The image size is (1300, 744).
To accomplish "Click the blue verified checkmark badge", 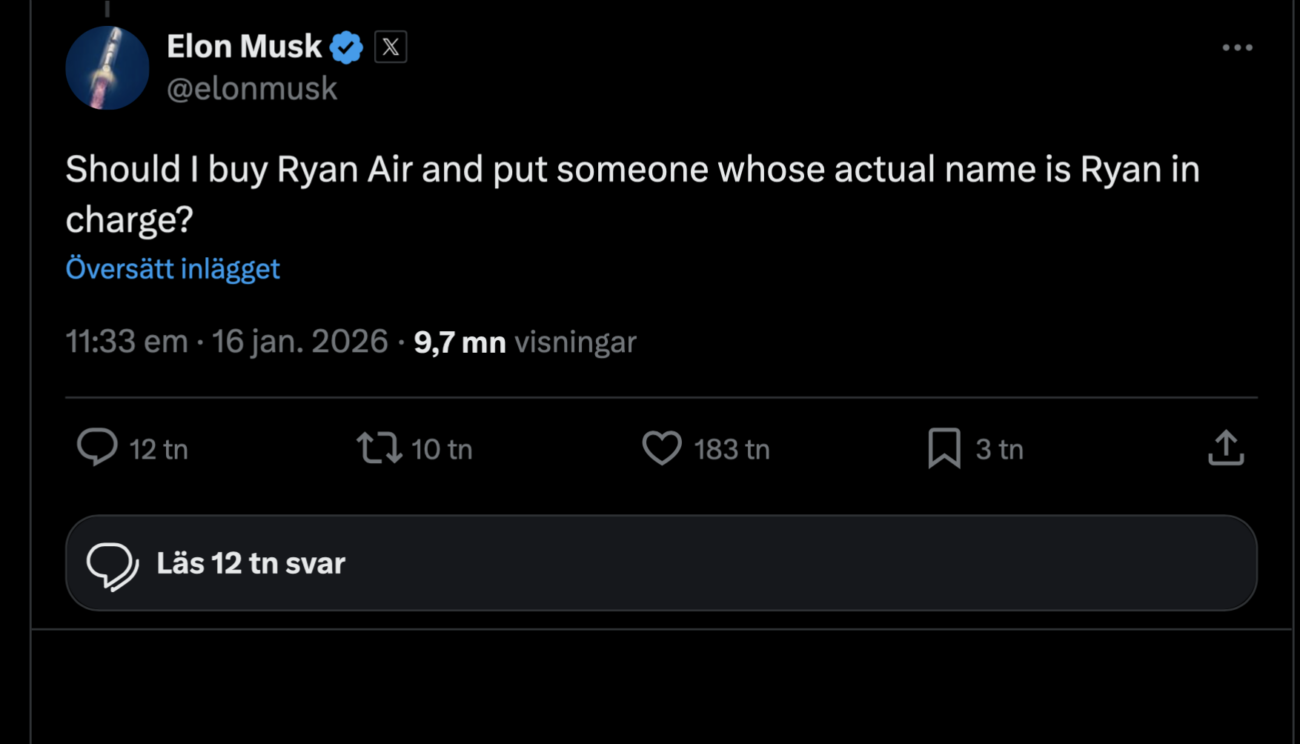I will (346, 47).
